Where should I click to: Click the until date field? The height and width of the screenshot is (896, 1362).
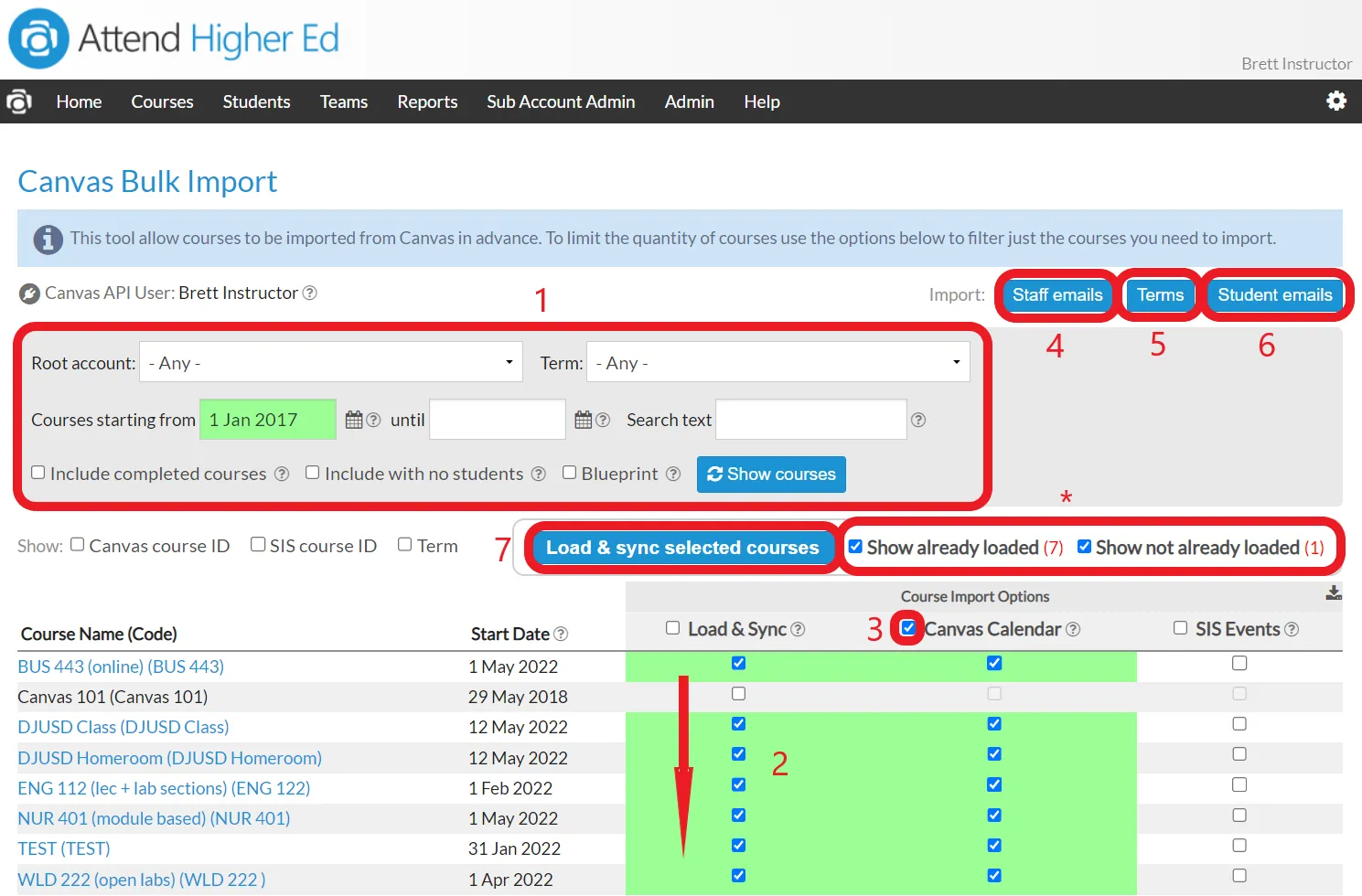pyautogui.click(x=498, y=420)
